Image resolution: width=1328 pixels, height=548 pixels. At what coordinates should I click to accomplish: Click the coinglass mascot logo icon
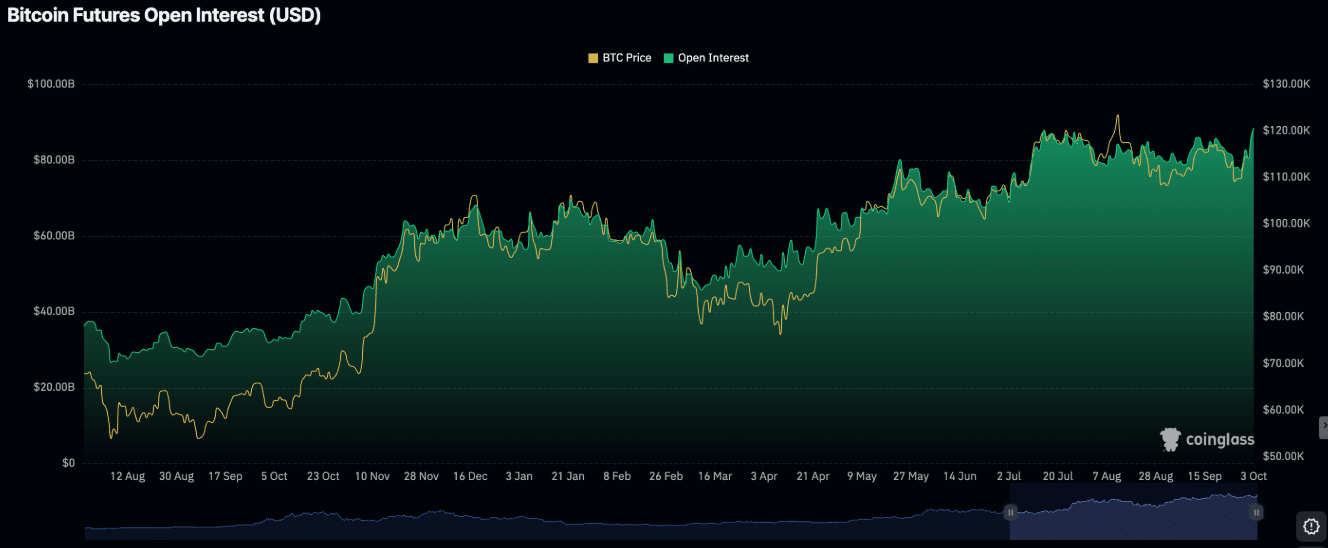1170,439
